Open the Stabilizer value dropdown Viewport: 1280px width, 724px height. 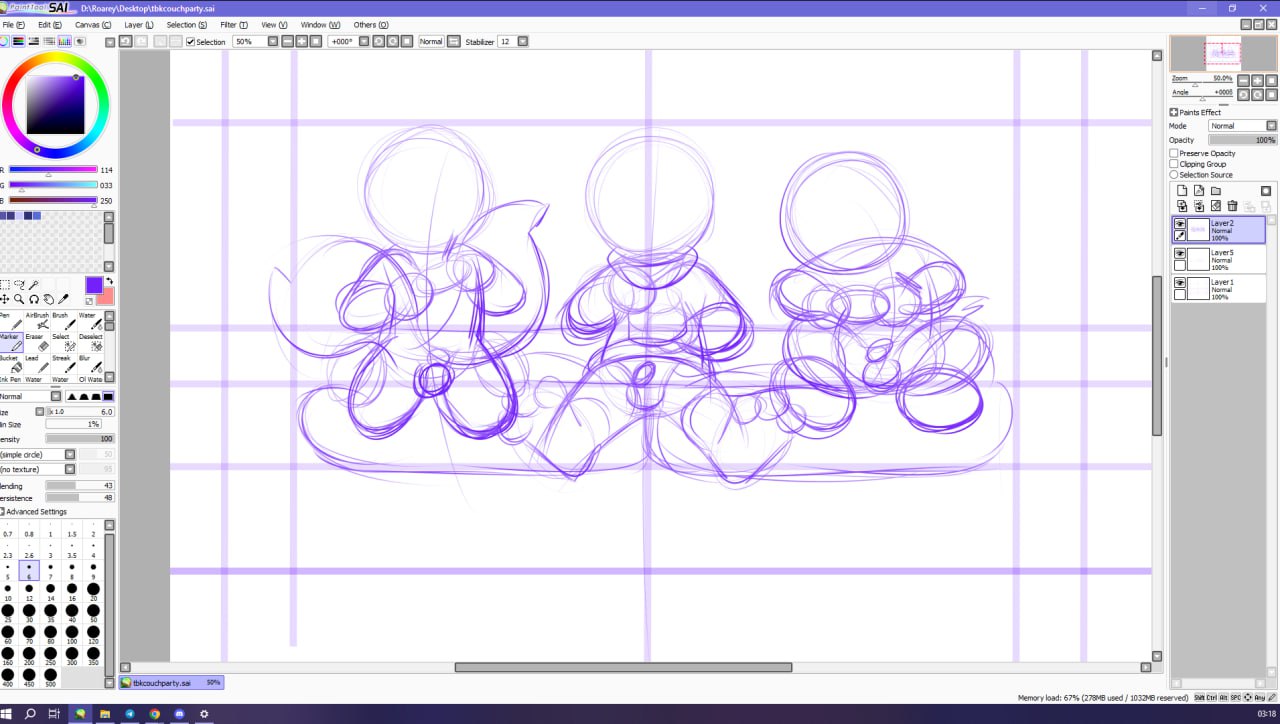[x=522, y=42]
